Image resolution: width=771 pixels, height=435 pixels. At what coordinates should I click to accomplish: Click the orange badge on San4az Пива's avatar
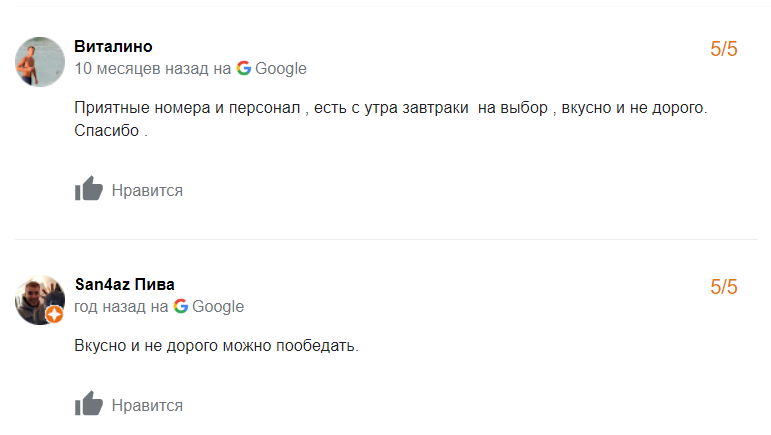[55, 314]
